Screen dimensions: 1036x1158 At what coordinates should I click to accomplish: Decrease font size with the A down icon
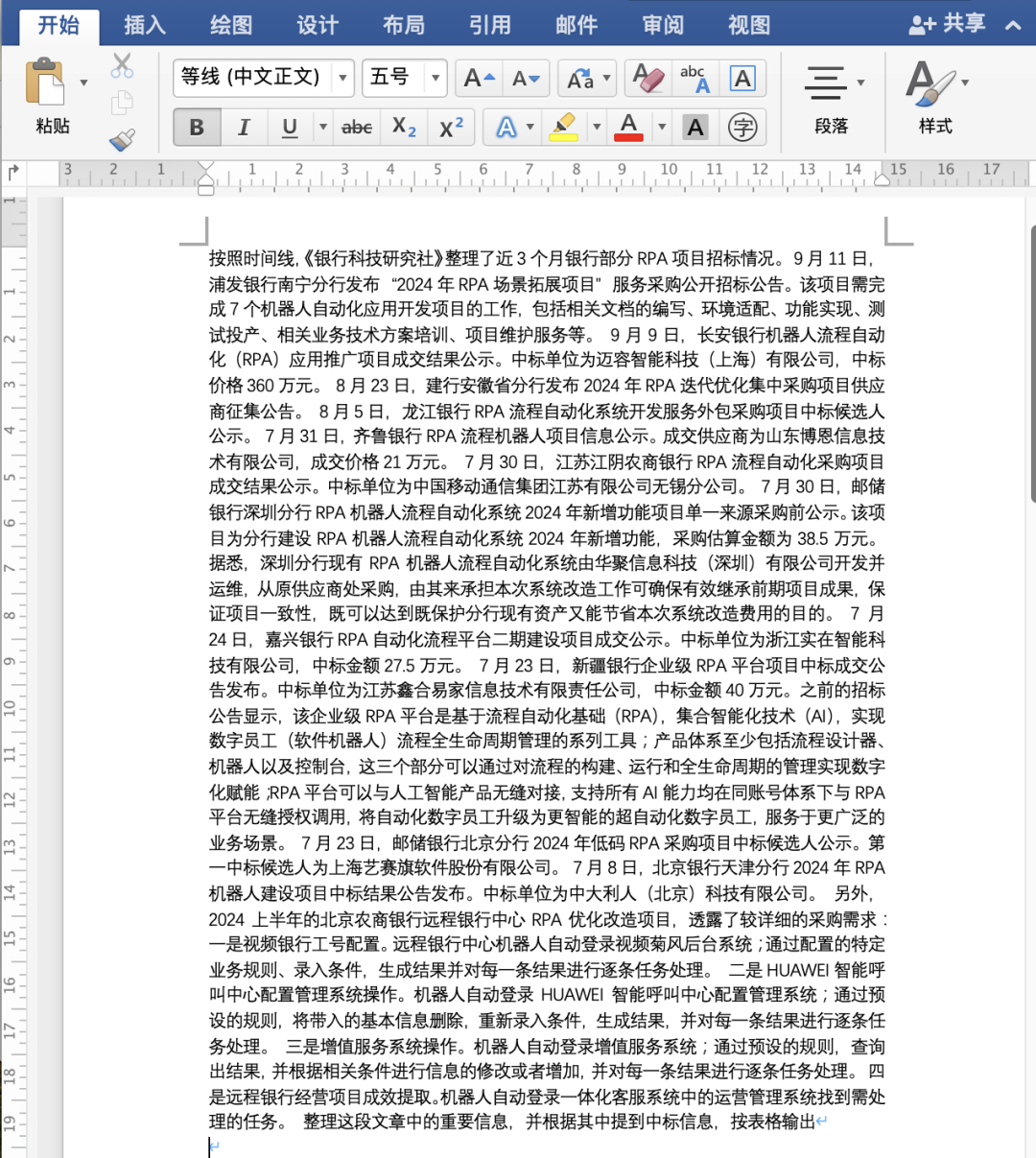[x=526, y=79]
